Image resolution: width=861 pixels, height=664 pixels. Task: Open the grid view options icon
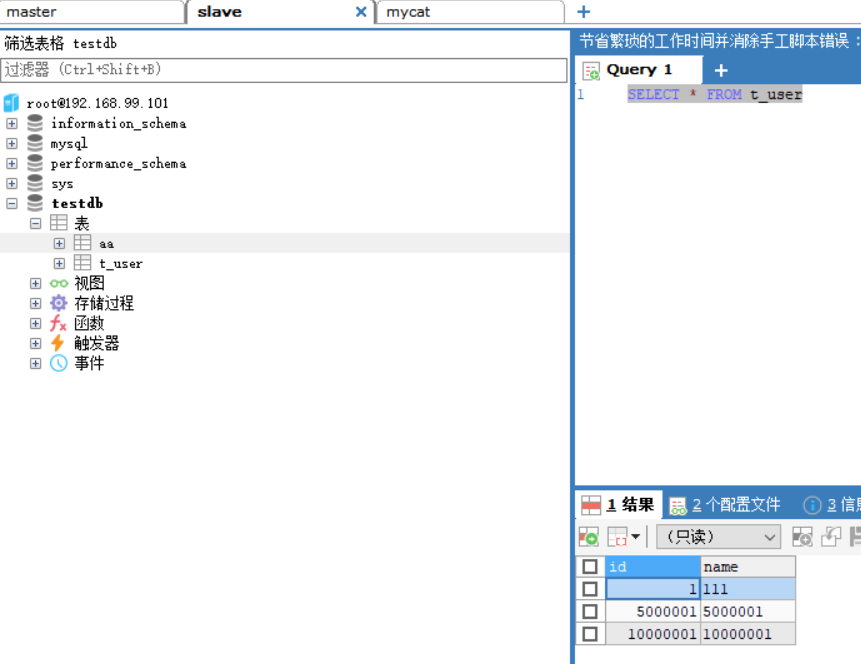(617, 537)
